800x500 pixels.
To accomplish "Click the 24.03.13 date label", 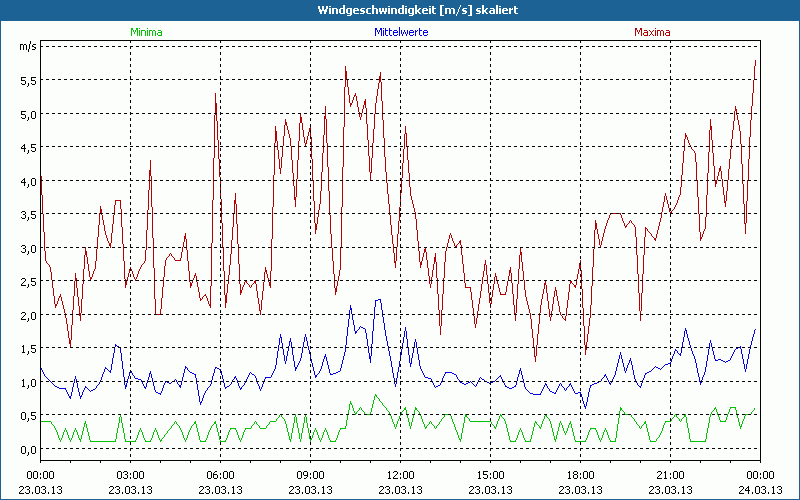I will tap(760, 489).
